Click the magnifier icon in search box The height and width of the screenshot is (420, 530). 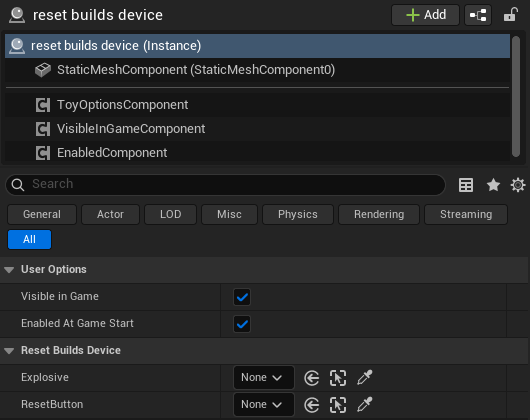[x=18, y=185]
